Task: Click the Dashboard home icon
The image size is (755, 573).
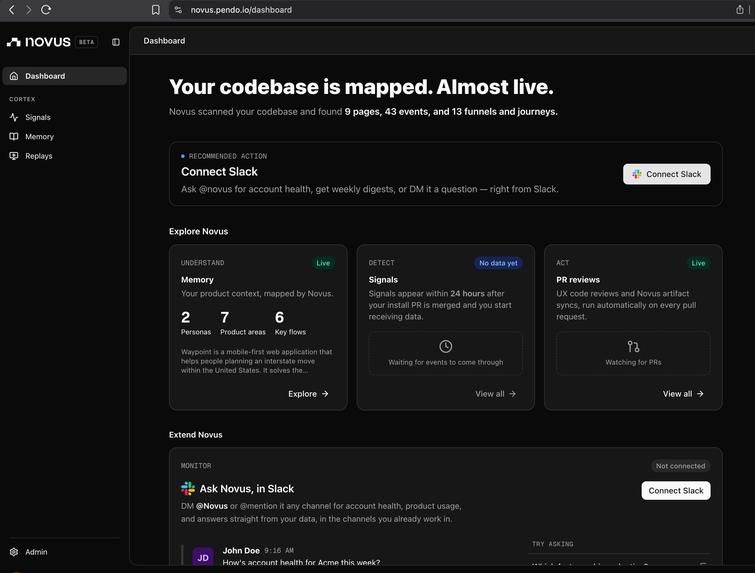Action: coord(14,76)
